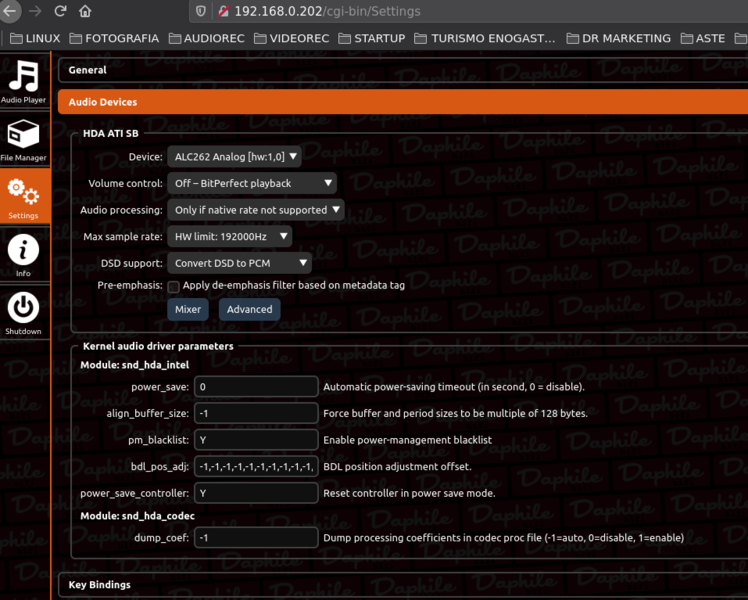Click the power_save input field

click(x=256, y=387)
